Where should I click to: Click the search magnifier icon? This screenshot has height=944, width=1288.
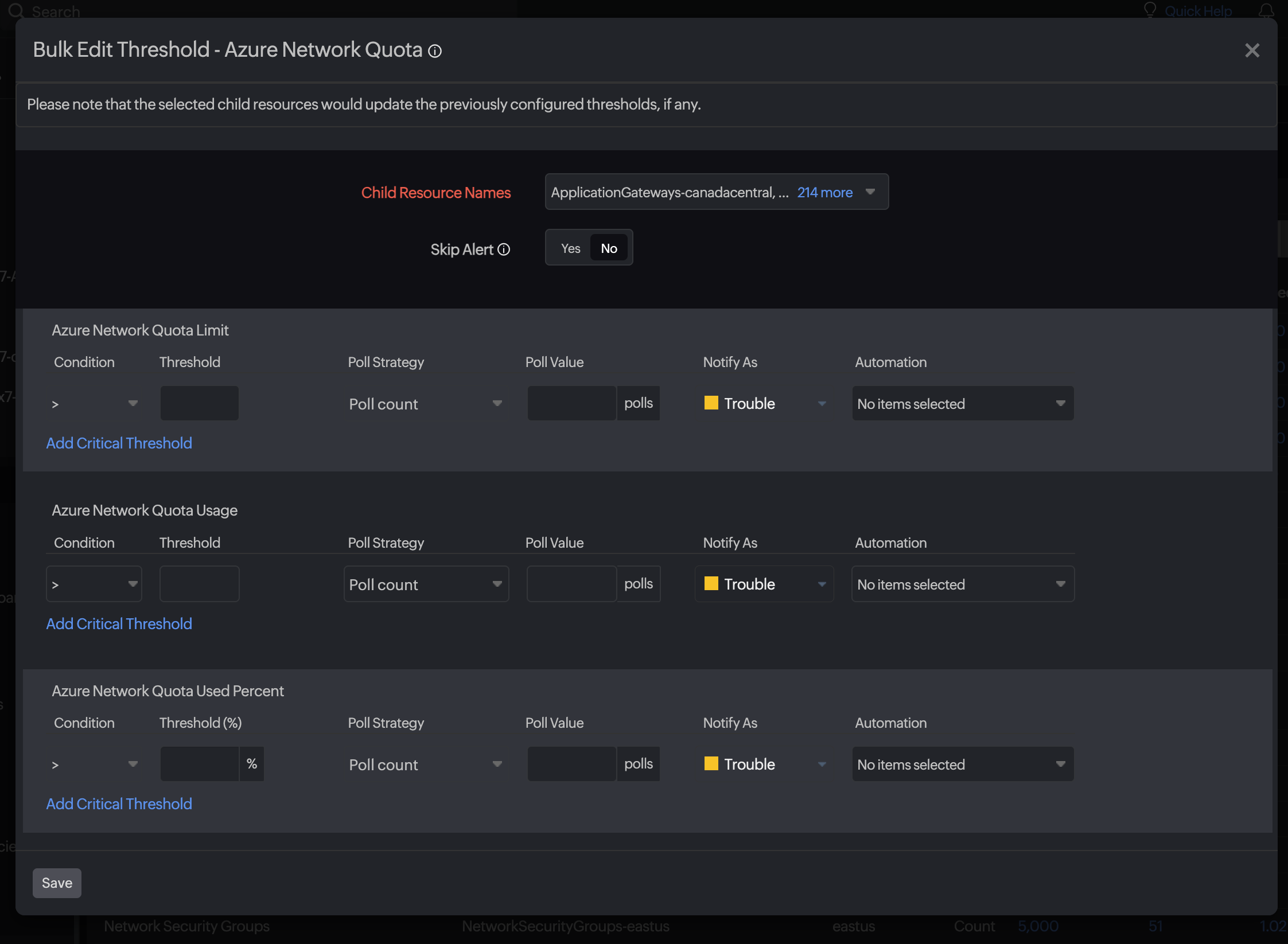point(18,11)
